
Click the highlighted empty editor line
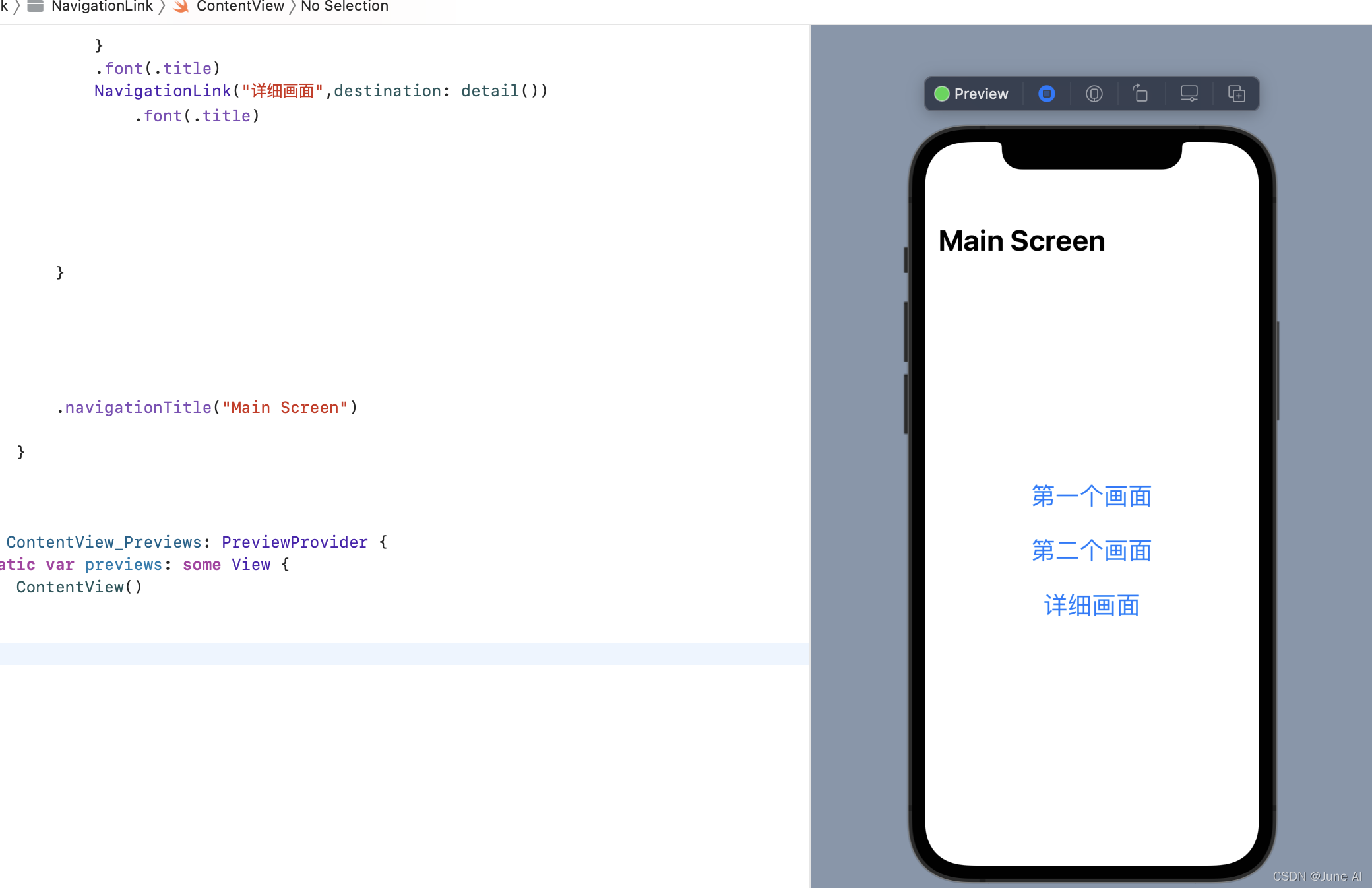405,653
